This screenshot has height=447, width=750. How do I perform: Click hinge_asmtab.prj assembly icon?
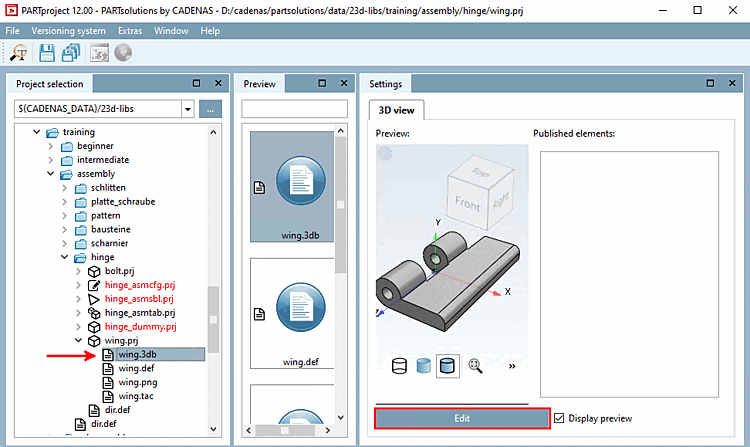(x=94, y=313)
